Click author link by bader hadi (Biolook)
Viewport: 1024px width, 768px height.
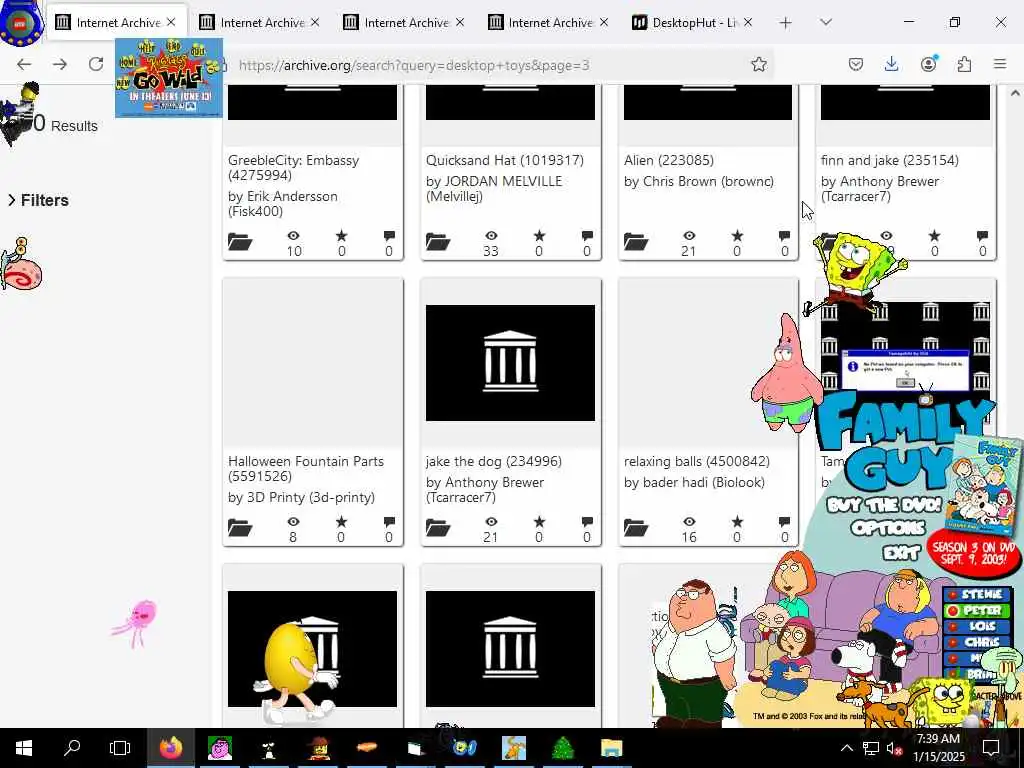point(694,483)
